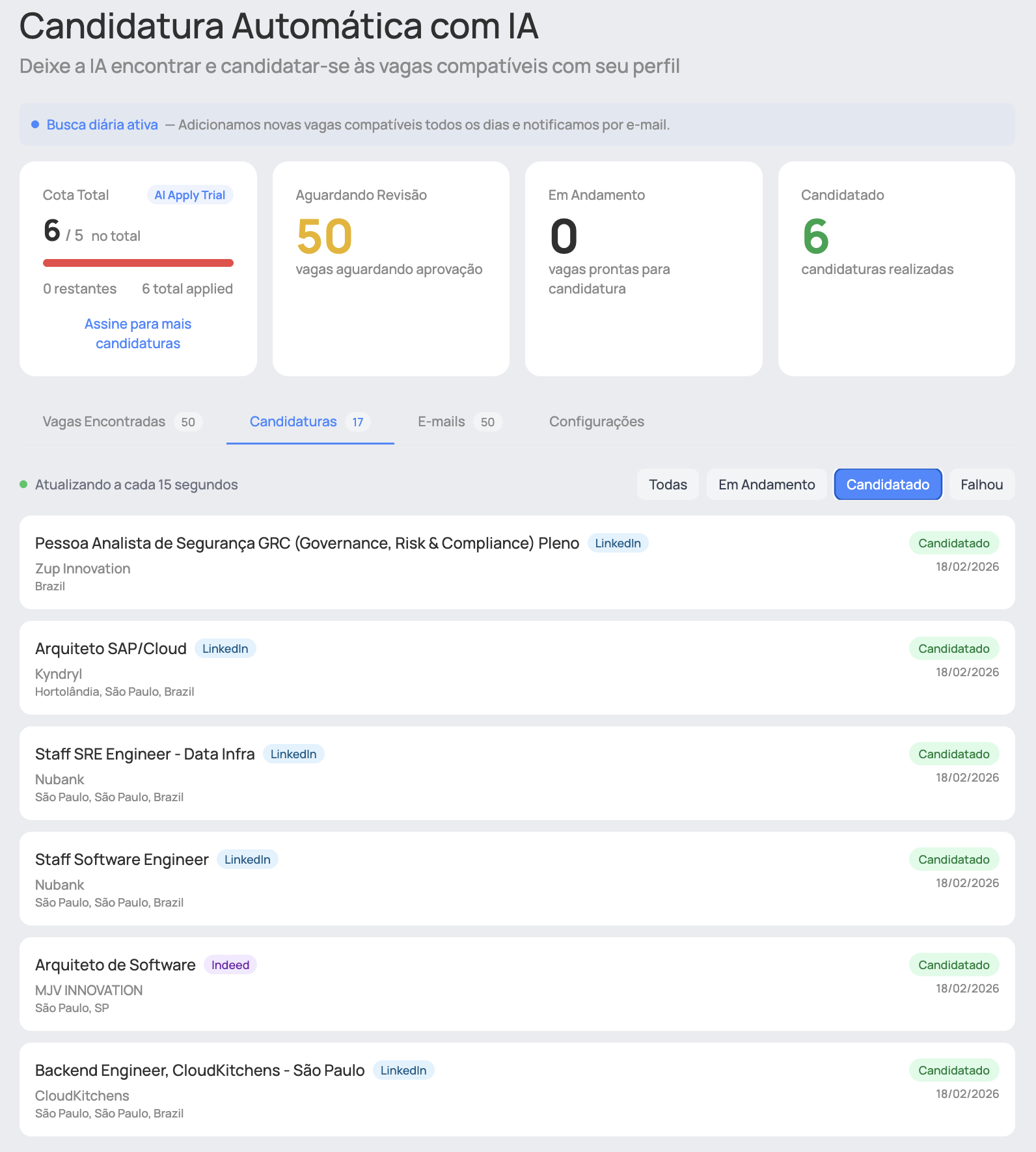This screenshot has width=1036, height=1152.
Task: Open the Em Andamento stats card
Action: pyautogui.click(x=644, y=269)
